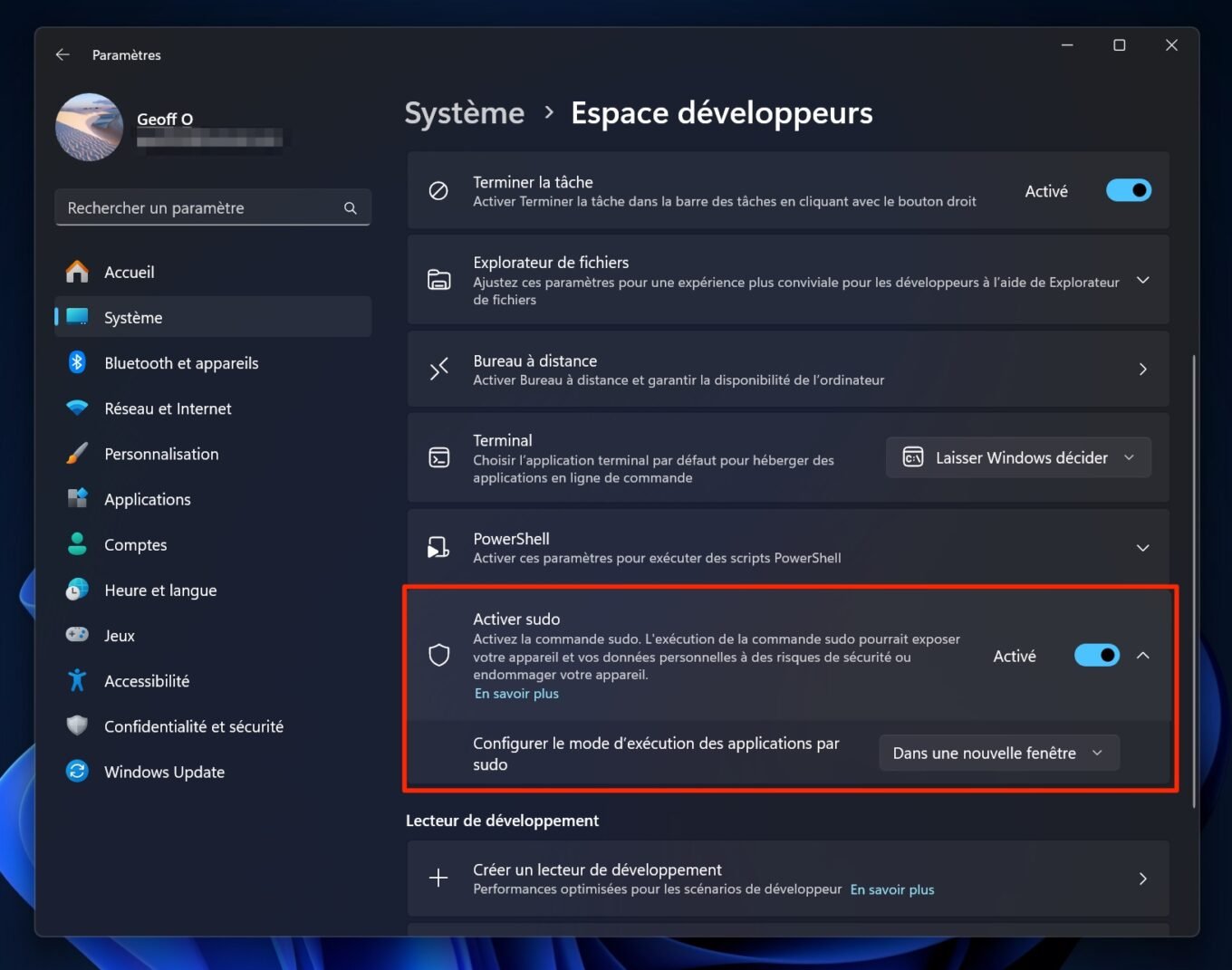
Task: Click the Espace développeurs page title
Action: 722,113
